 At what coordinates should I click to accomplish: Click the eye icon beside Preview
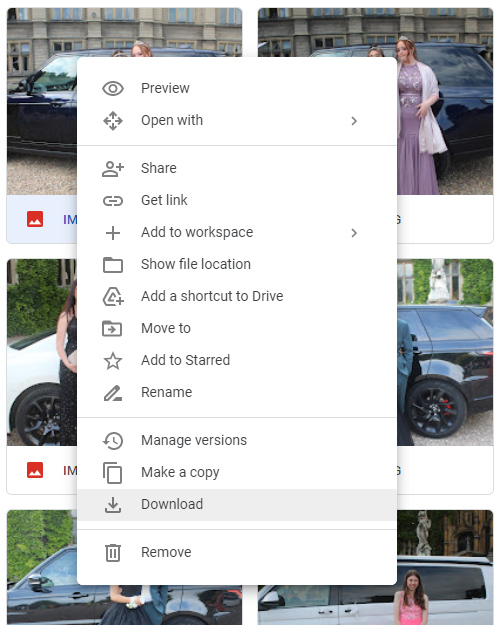[113, 88]
